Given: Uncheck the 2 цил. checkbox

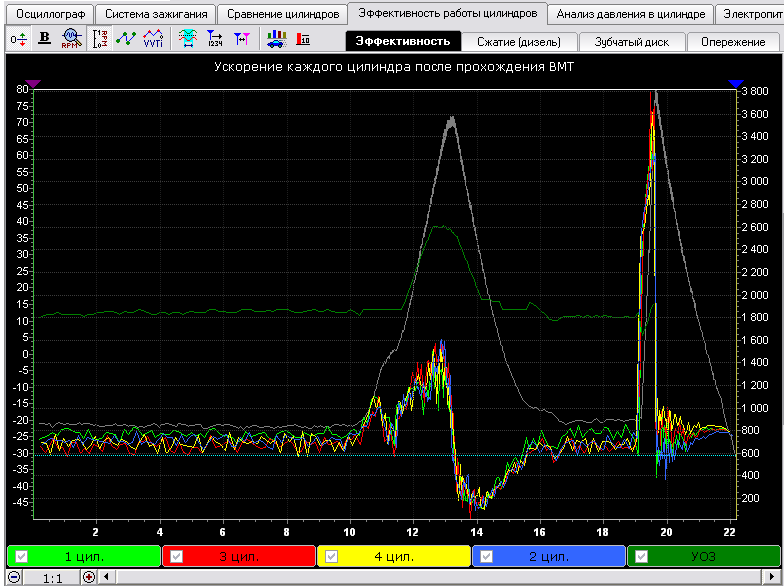Looking at the screenshot, I should point(486,556).
